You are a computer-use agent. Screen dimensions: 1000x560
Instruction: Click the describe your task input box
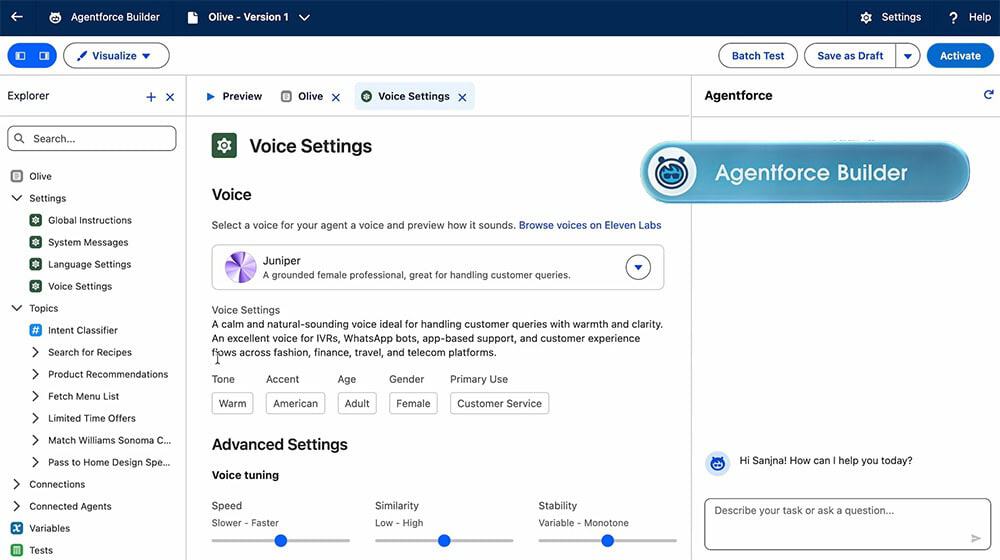(848, 524)
